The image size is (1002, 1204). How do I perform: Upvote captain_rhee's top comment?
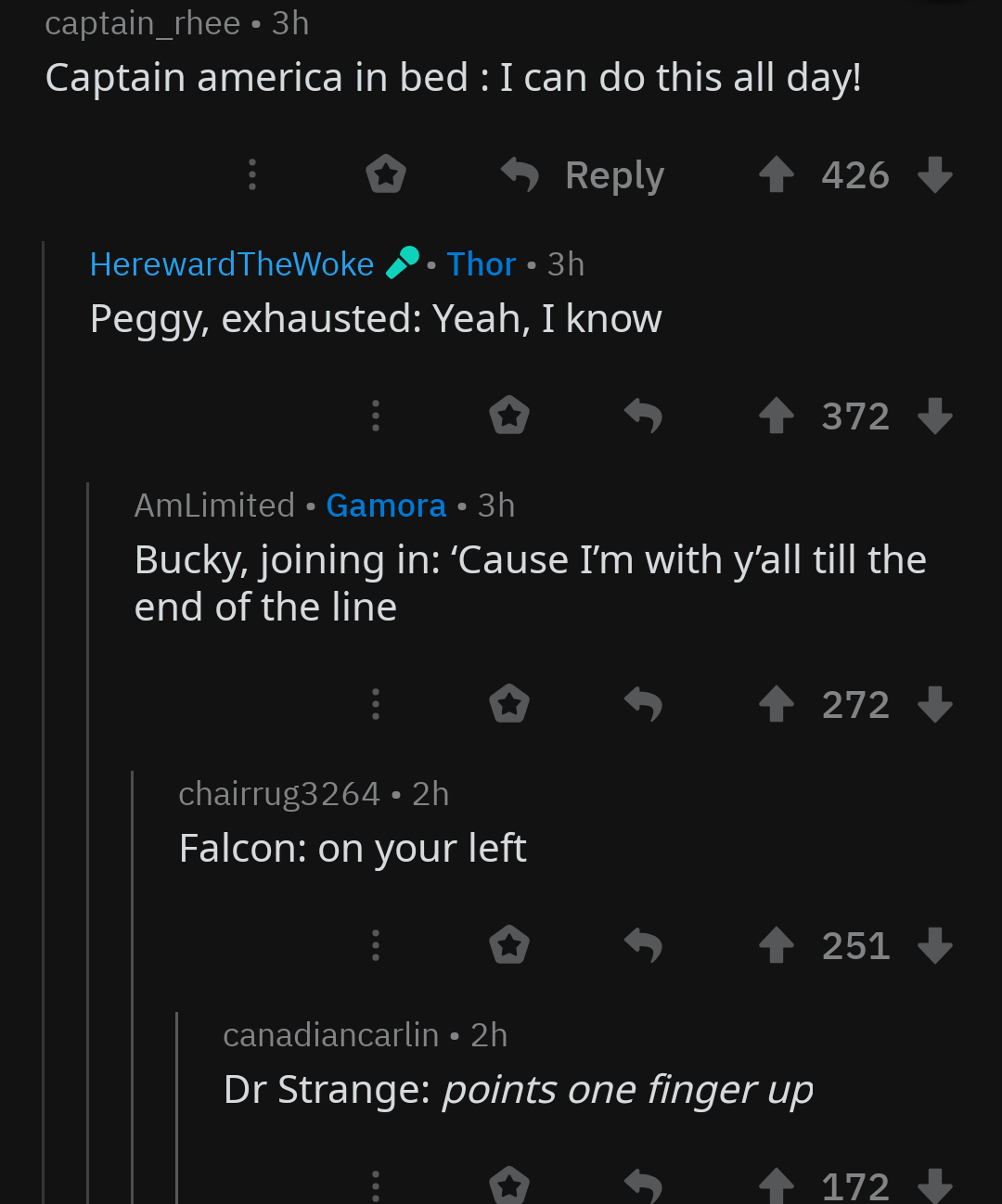[x=777, y=174]
